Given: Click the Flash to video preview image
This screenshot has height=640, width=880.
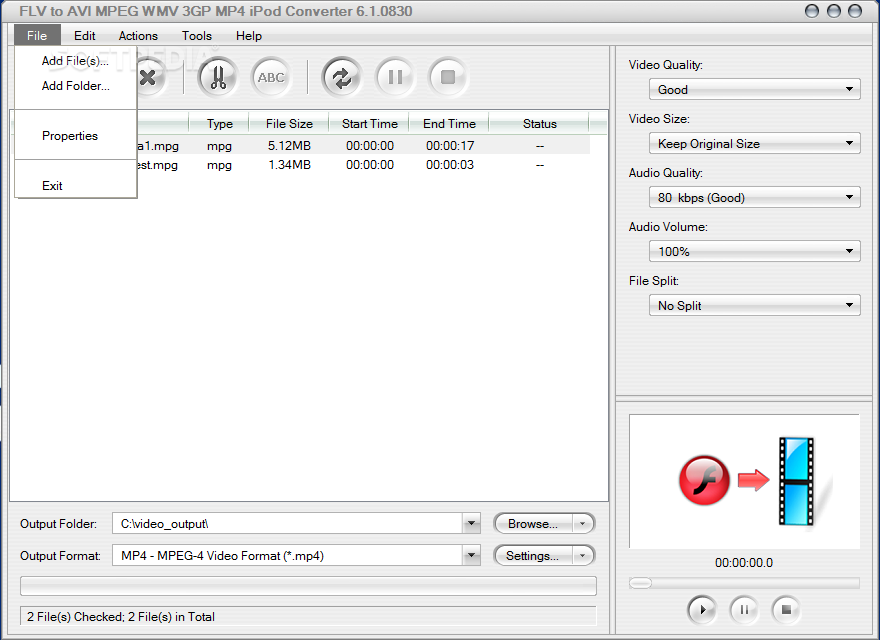Looking at the screenshot, I should tap(744, 481).
